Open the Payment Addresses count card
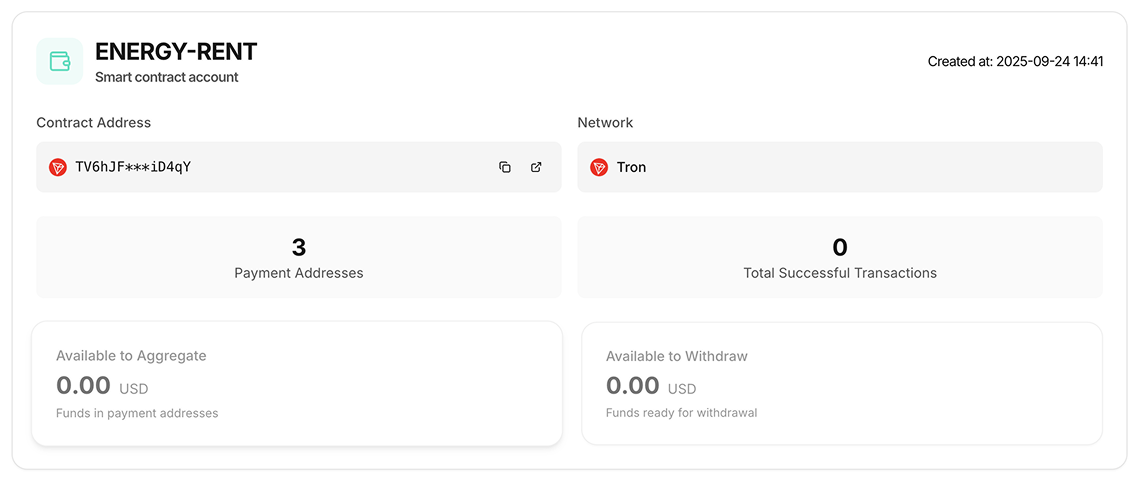The width and height of the screenshot is (1139, 481). click(x=298, y=257)
